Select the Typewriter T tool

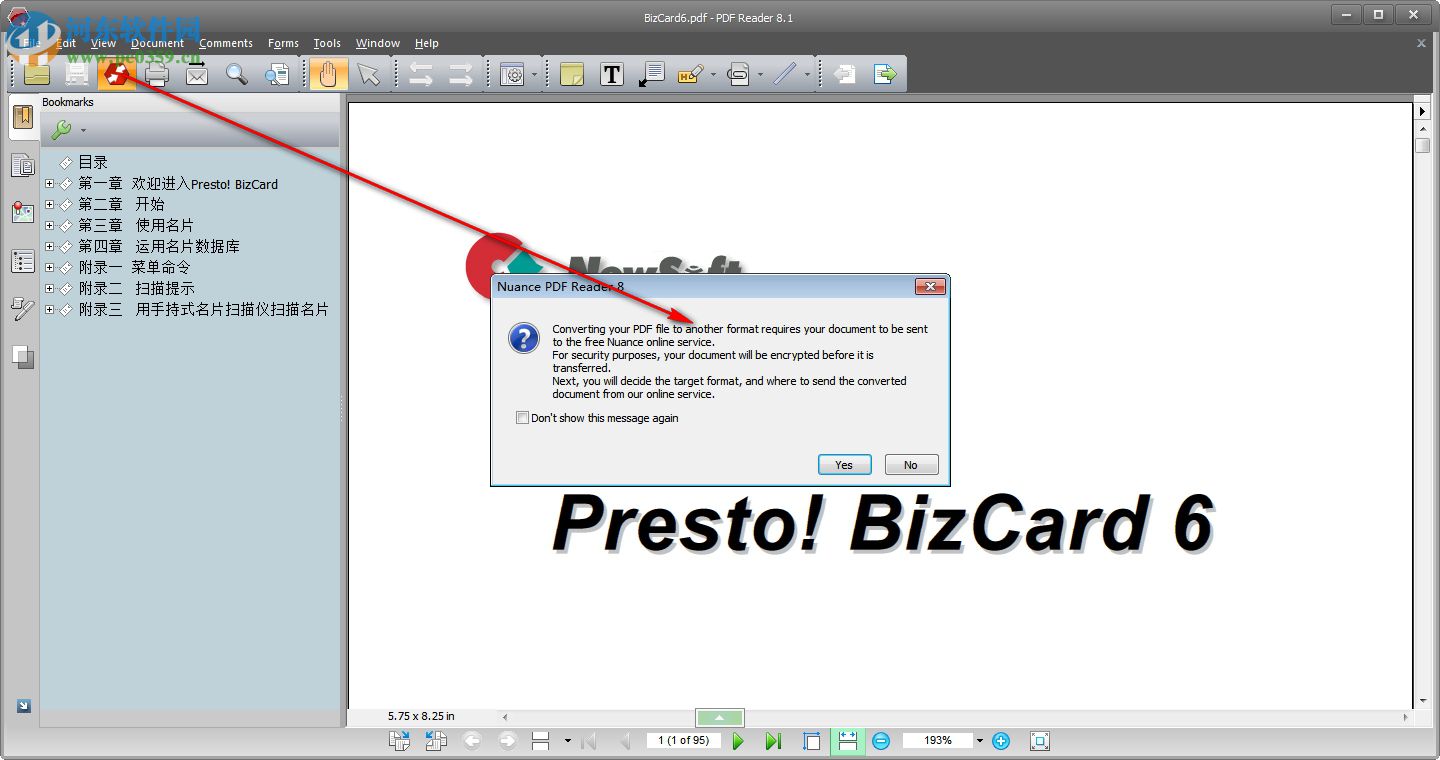612,74
